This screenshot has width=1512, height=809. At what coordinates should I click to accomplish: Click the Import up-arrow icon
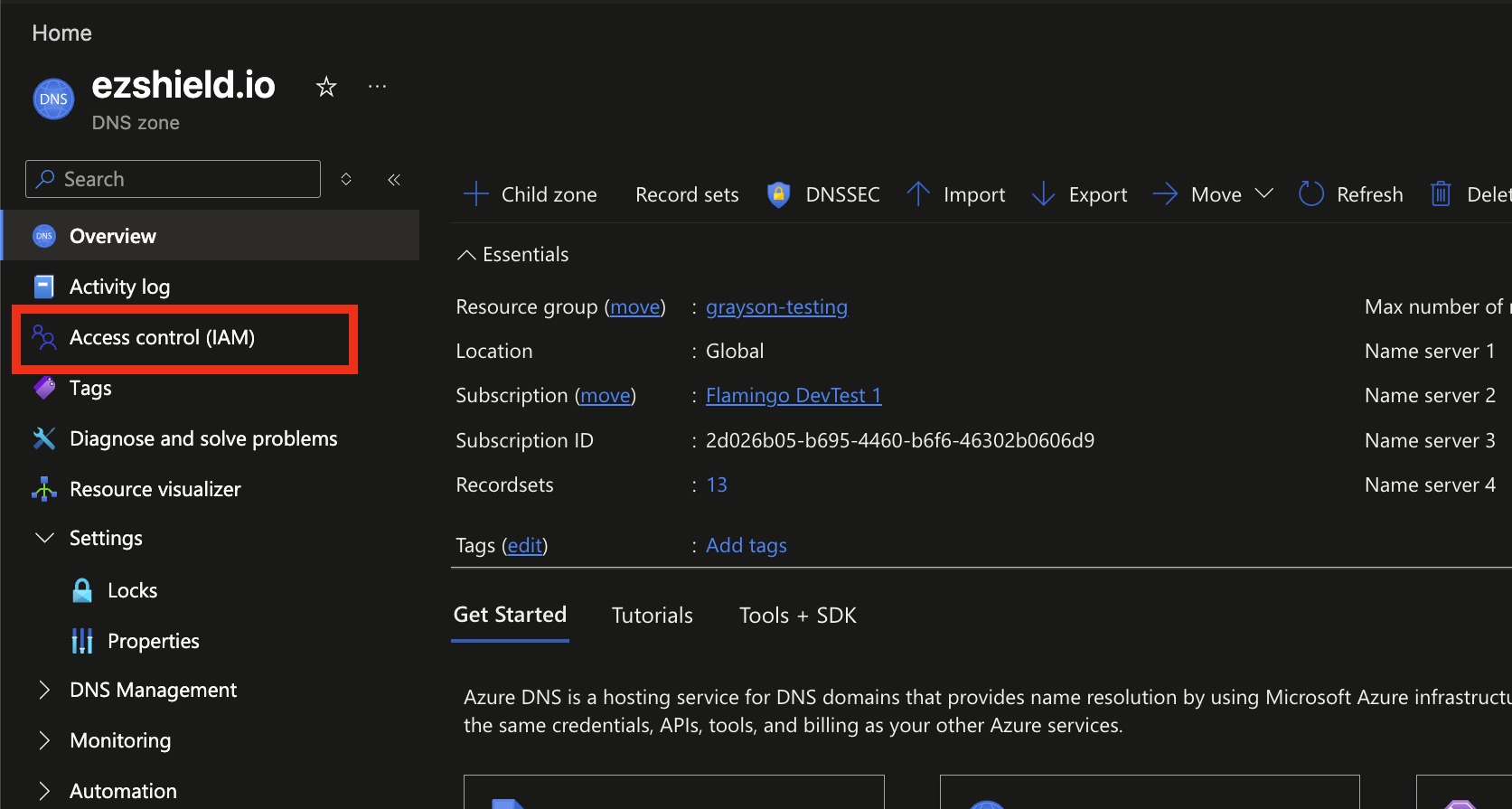918,193
